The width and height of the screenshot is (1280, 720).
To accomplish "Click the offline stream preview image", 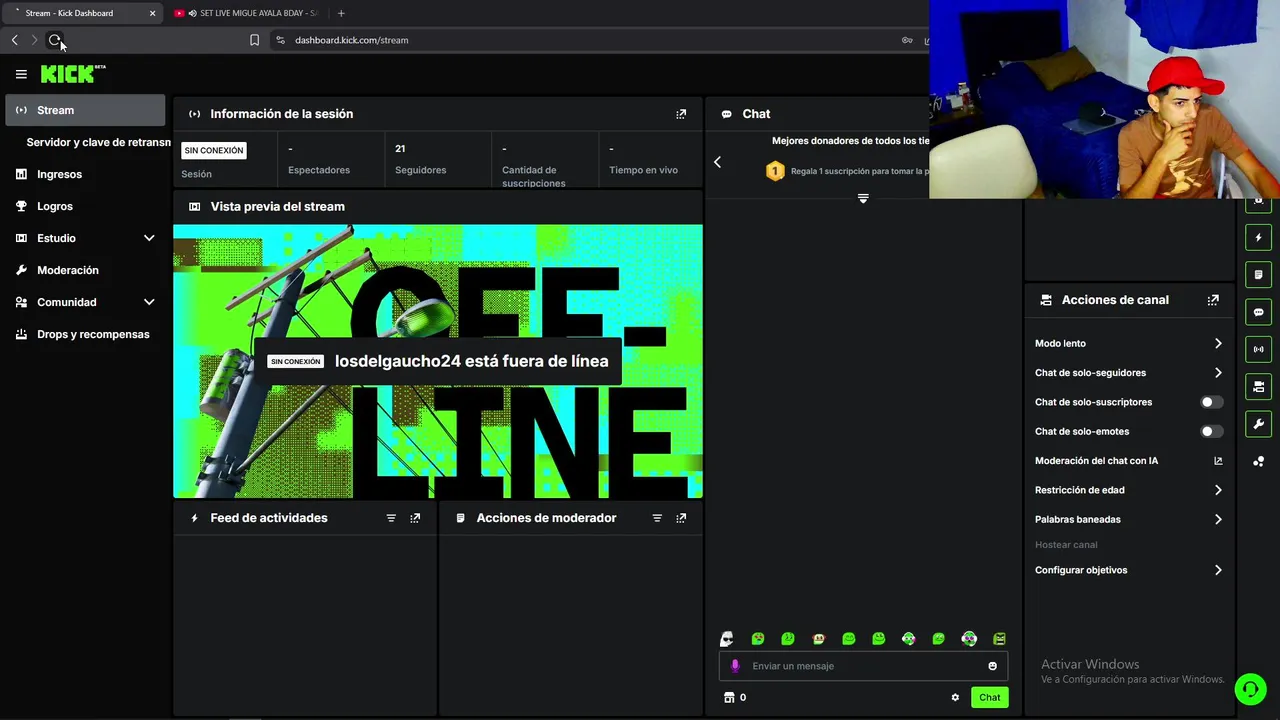I will [x=438, y=361].
